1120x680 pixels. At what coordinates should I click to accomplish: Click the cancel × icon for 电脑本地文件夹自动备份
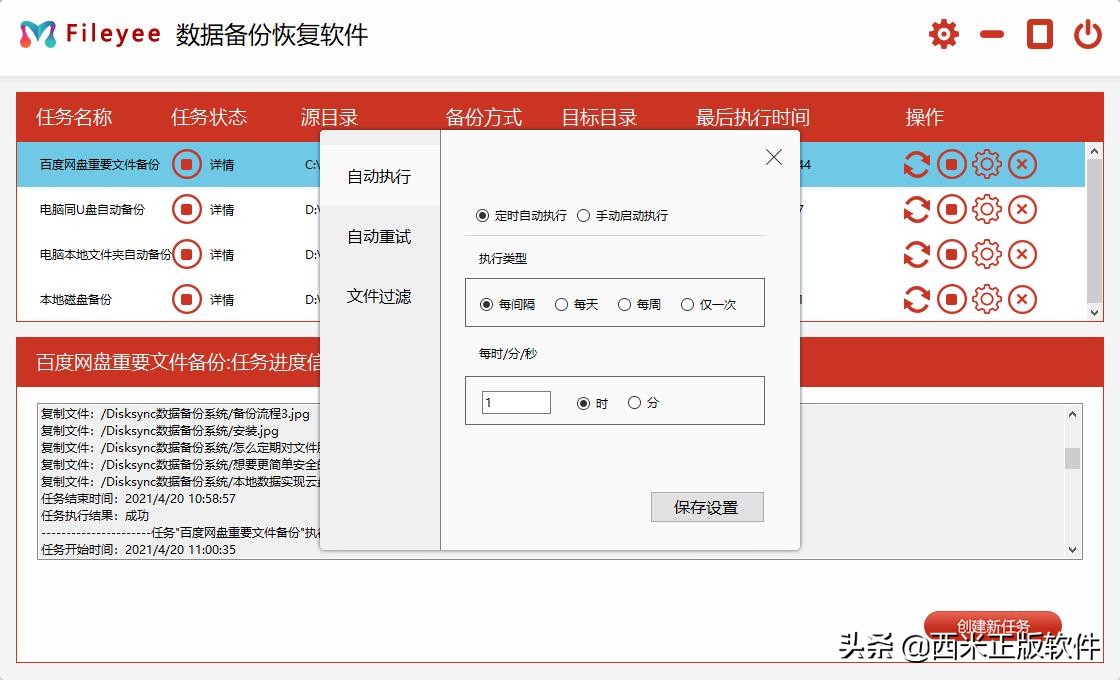pos(1021,254)
